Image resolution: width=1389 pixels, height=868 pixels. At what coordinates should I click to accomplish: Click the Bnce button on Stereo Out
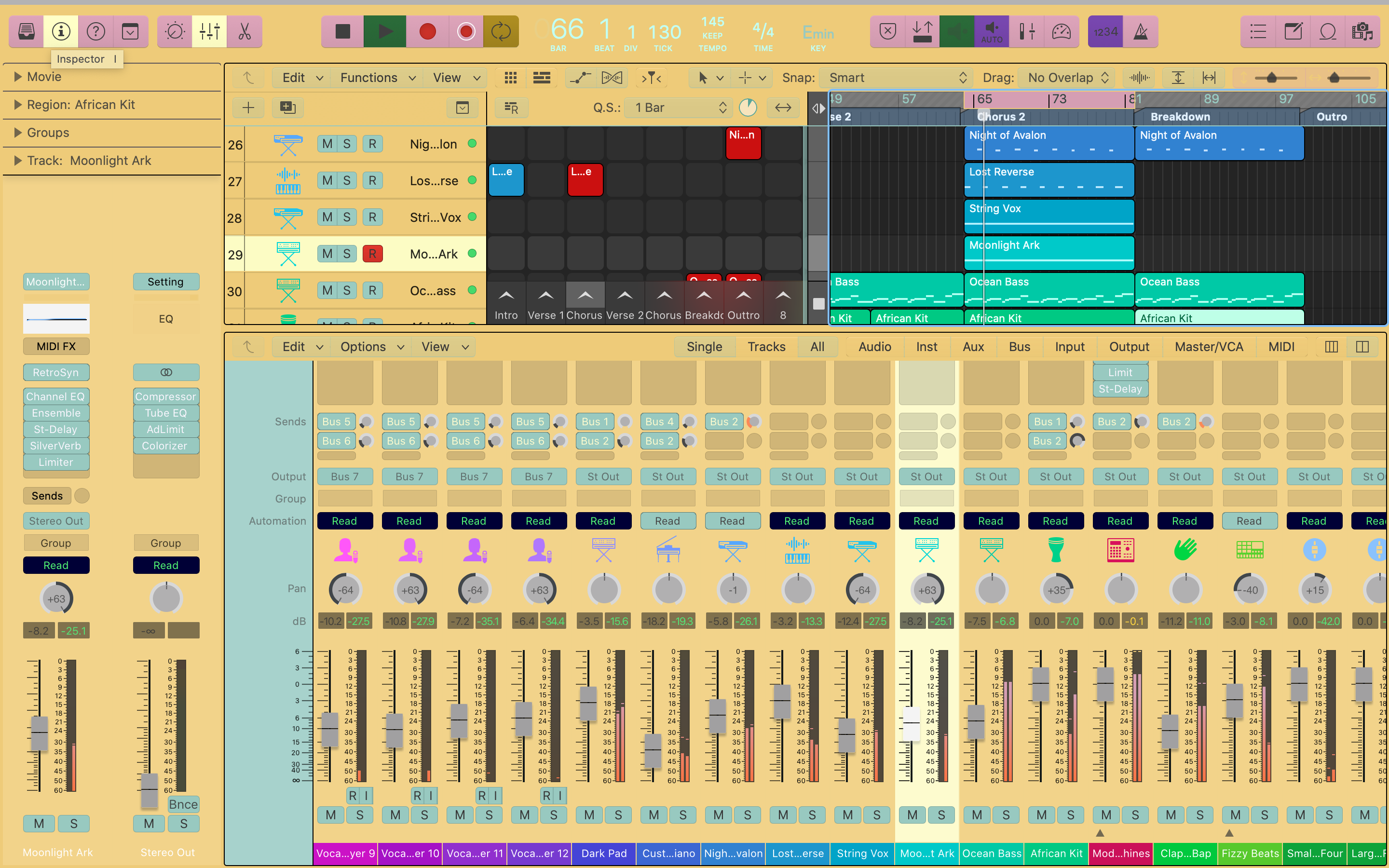183,804
